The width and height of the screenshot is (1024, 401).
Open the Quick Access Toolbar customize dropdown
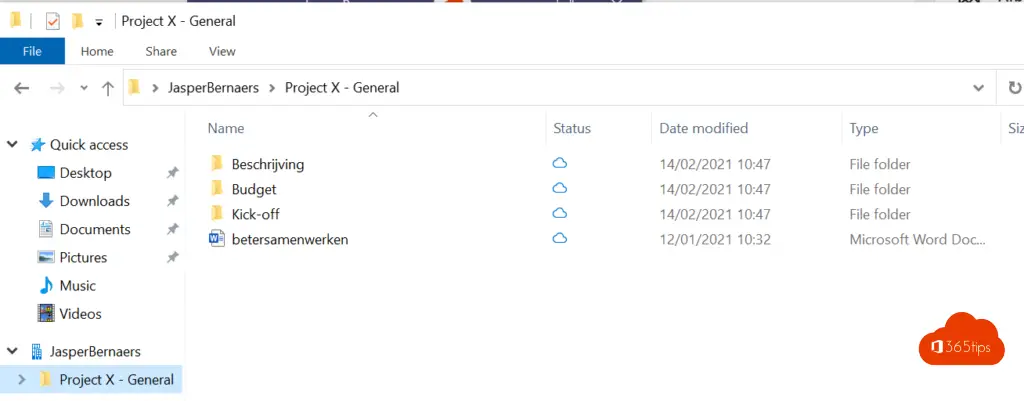[x=98, y=22]
